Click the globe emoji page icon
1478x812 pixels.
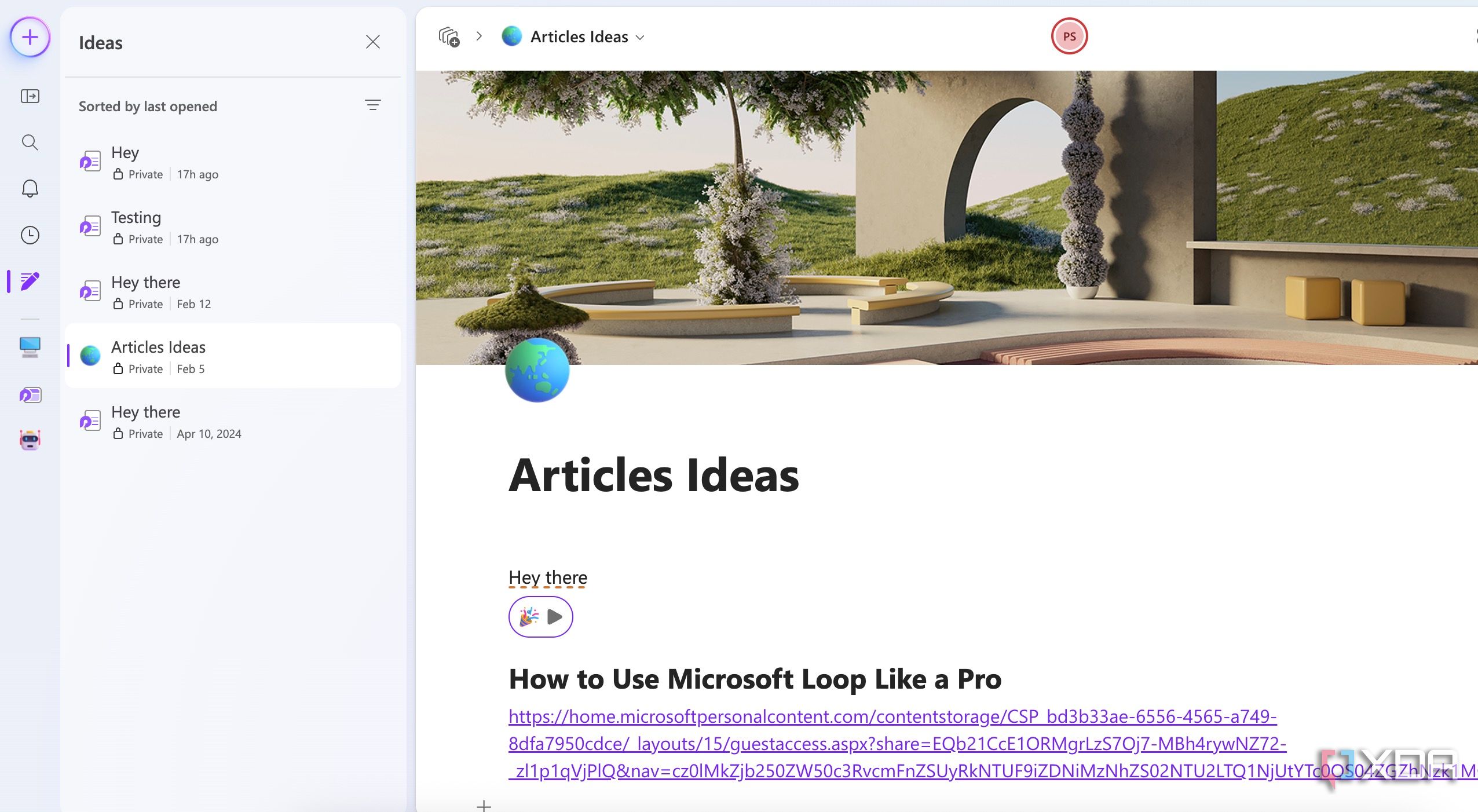(x=537, y=371)
